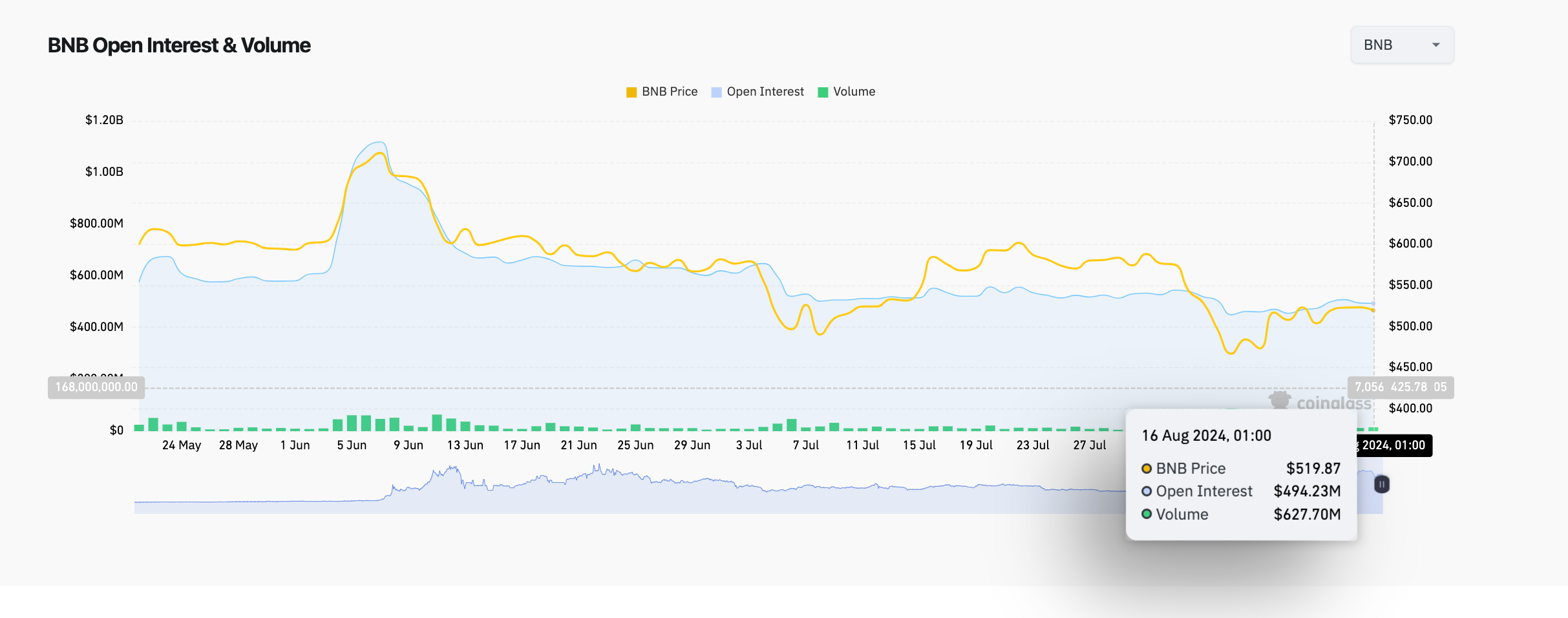Click the $650.00 right axis label
The image size is (1568, 618).
click(1410, 202)
